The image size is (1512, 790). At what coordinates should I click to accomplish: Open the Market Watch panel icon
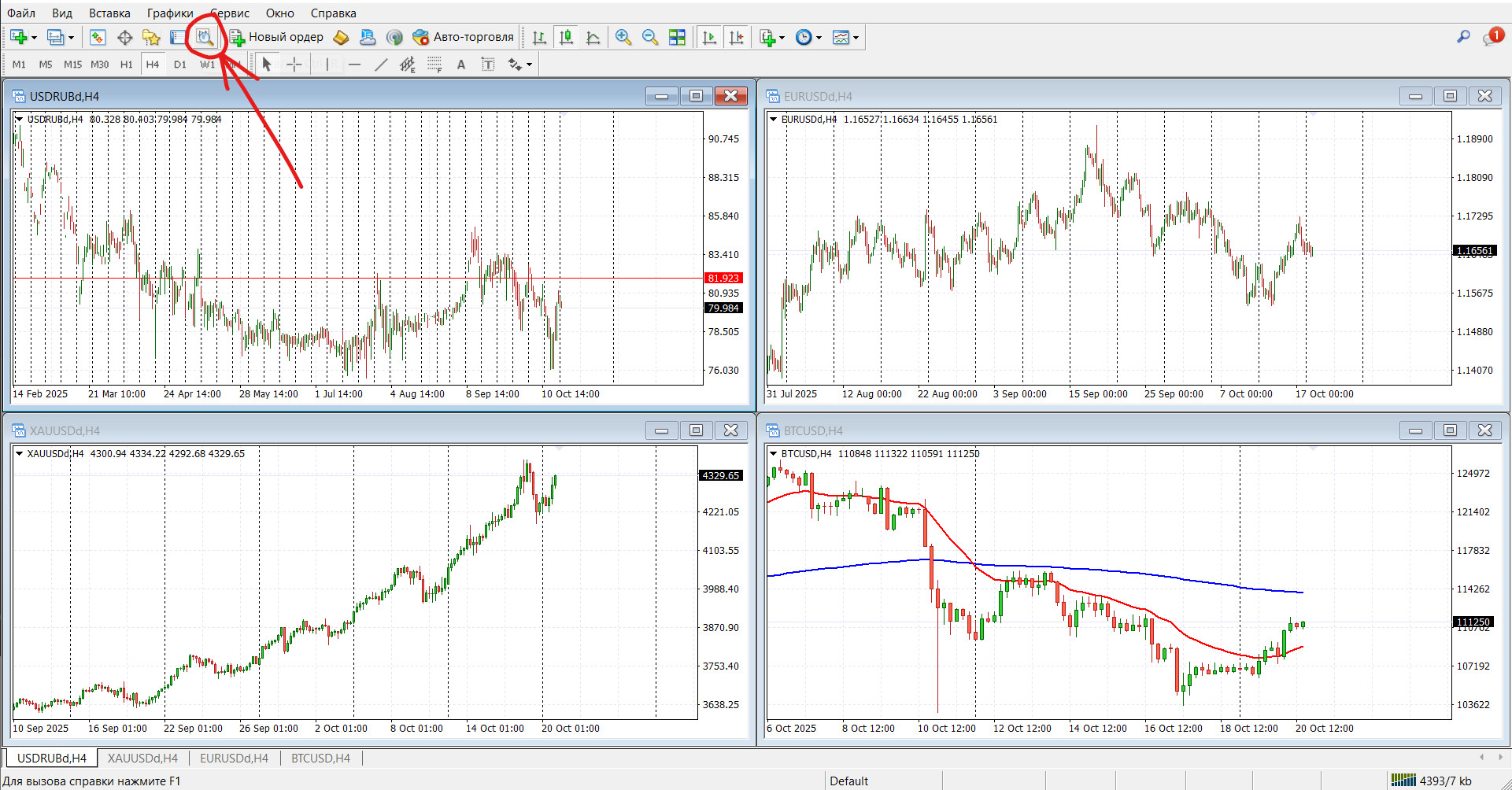(98, 37)
